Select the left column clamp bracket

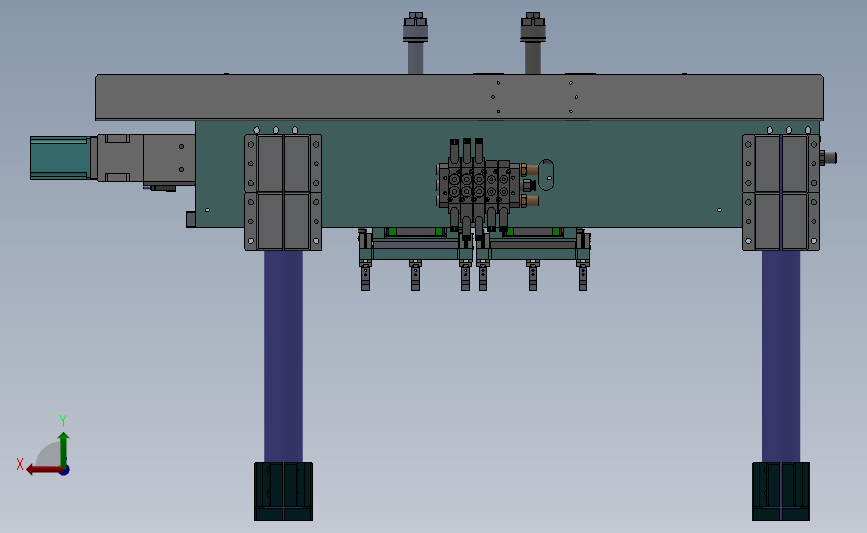pos(283,192)
